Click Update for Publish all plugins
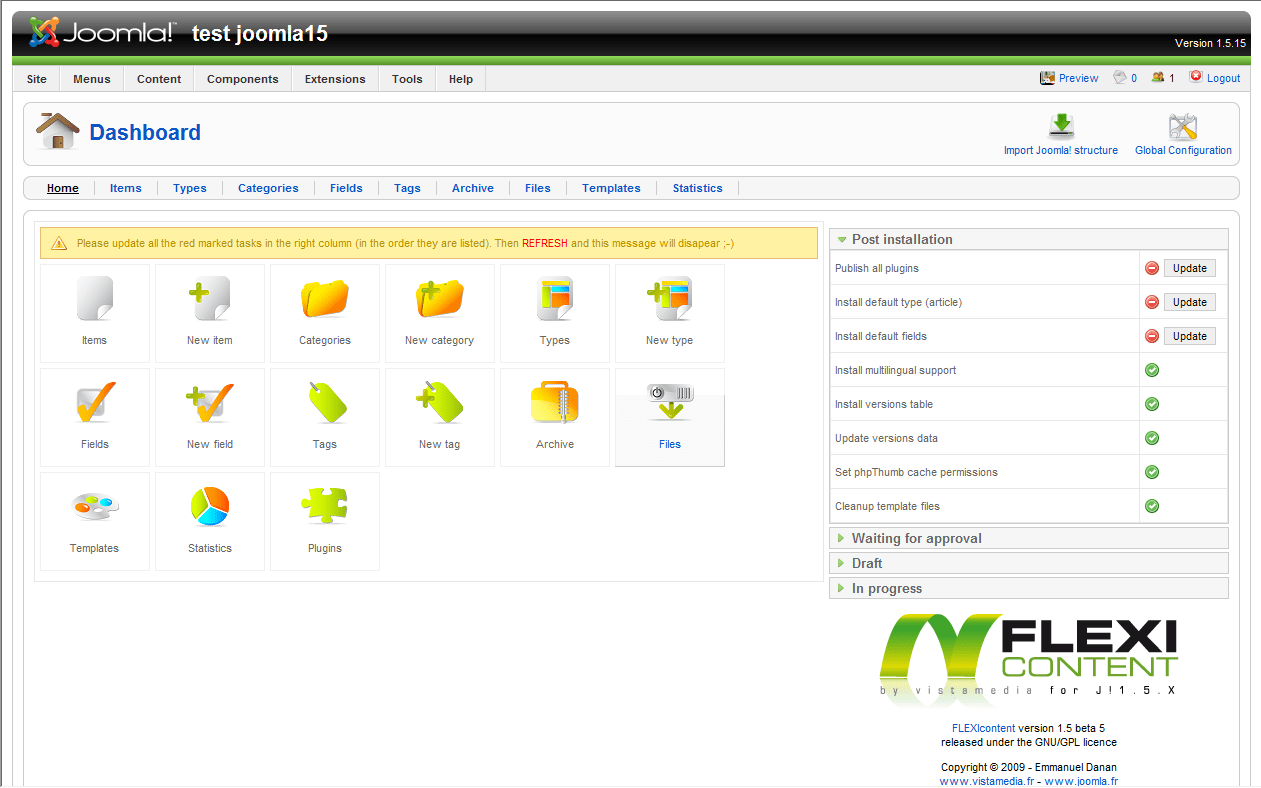 click(1190, 268)
